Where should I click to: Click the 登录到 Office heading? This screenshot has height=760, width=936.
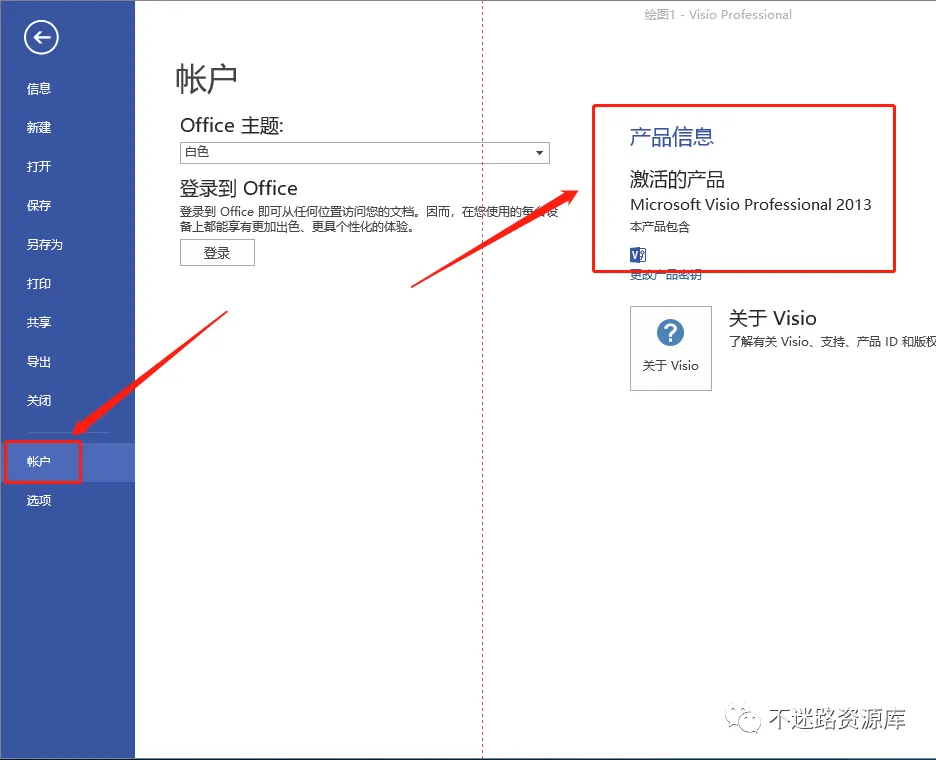tap(239, 188)
